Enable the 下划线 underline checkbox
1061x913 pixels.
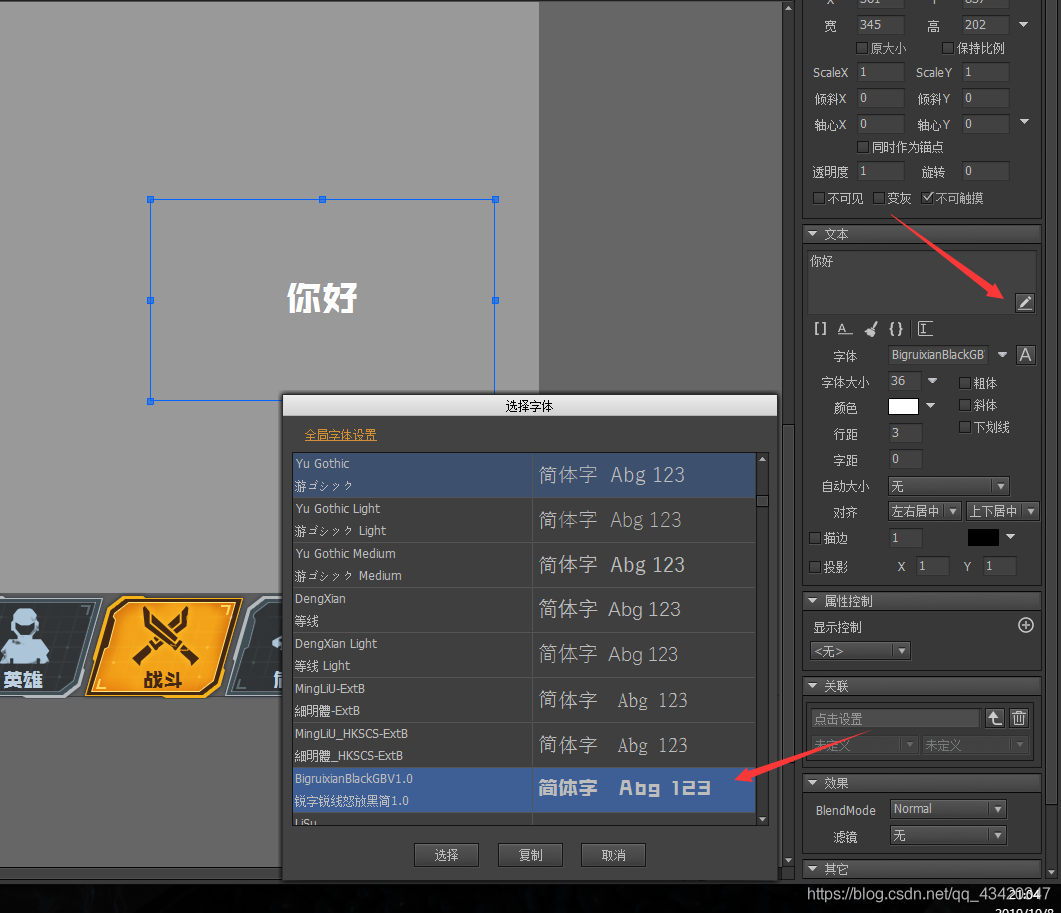click(x=965, y=427)
